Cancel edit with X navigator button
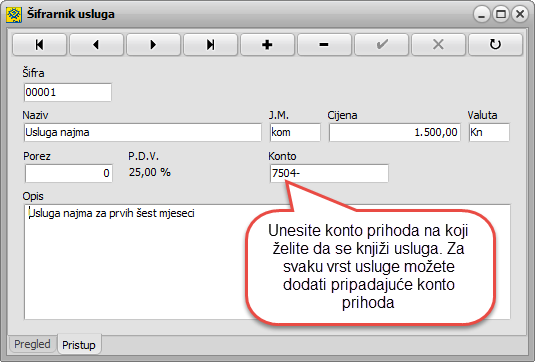535x362 pixels. click(438, 44)
